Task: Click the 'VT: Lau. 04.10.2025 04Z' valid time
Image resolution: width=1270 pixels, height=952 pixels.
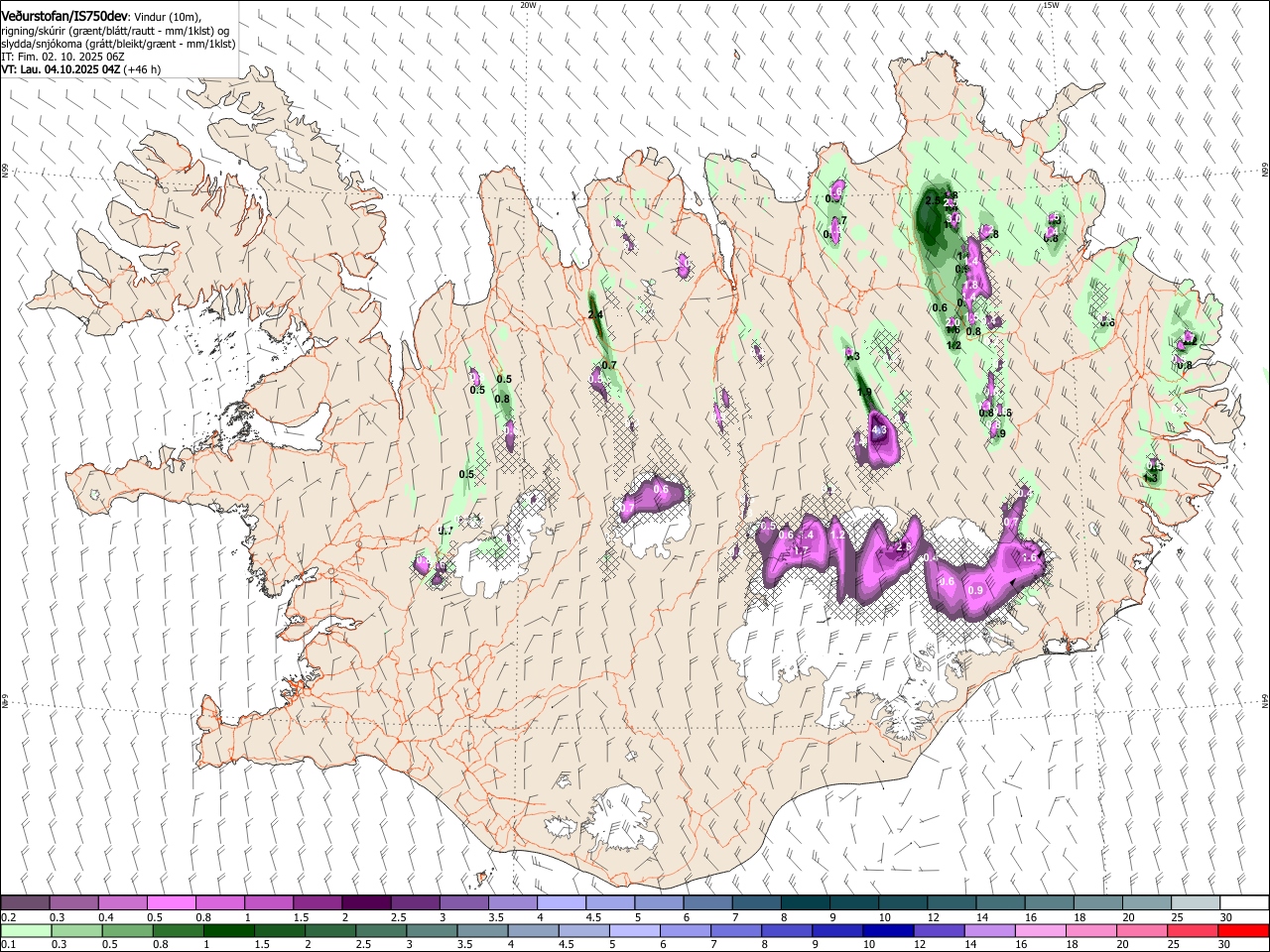Action: coord(62,69)
